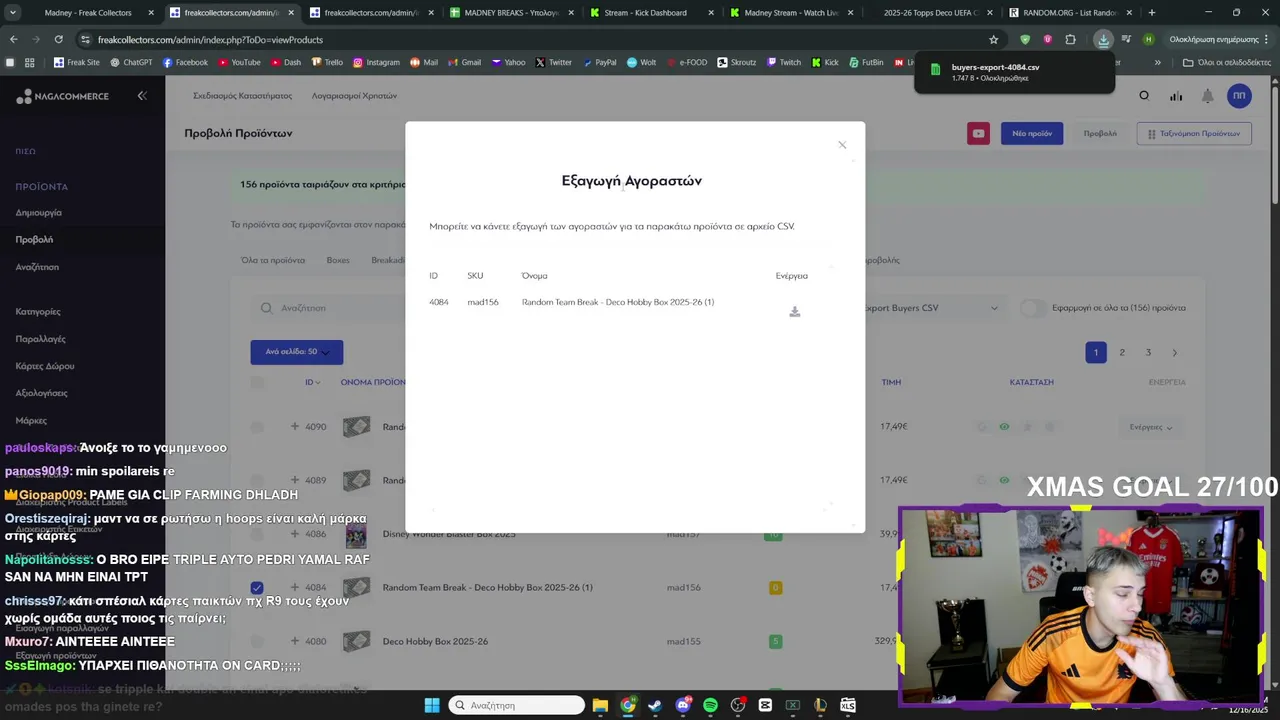Uncheck the checkbox for product row 4084
The height and width of the screenshot is (720, 1280).
[x=257, y=587]
